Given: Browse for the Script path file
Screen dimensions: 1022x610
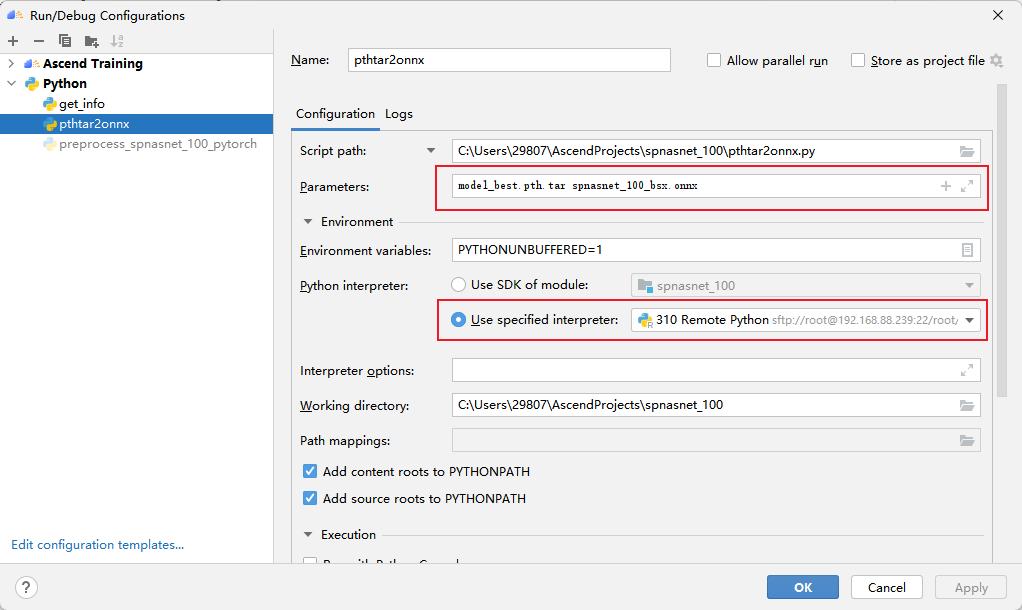Looking at the screenshot, I should (x=966, y=152).
